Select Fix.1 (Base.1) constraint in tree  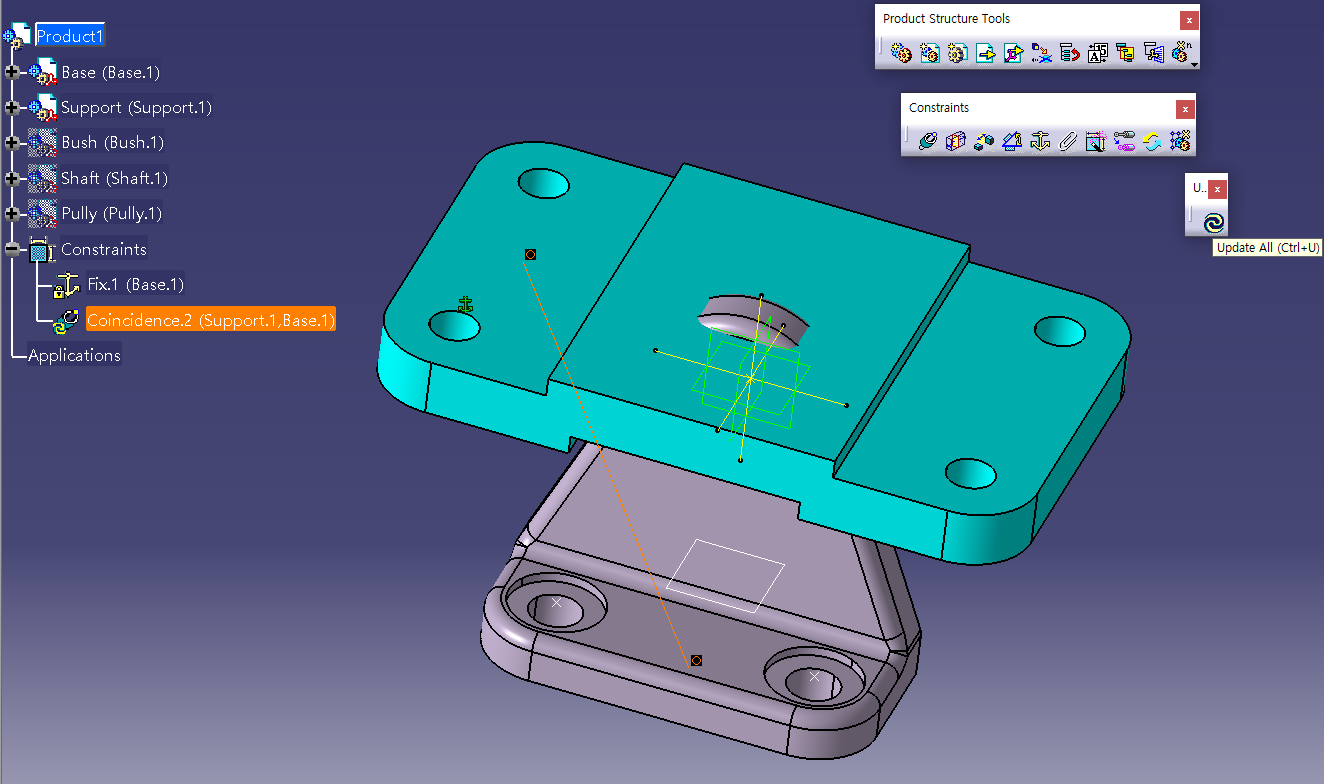click(135, 285)
